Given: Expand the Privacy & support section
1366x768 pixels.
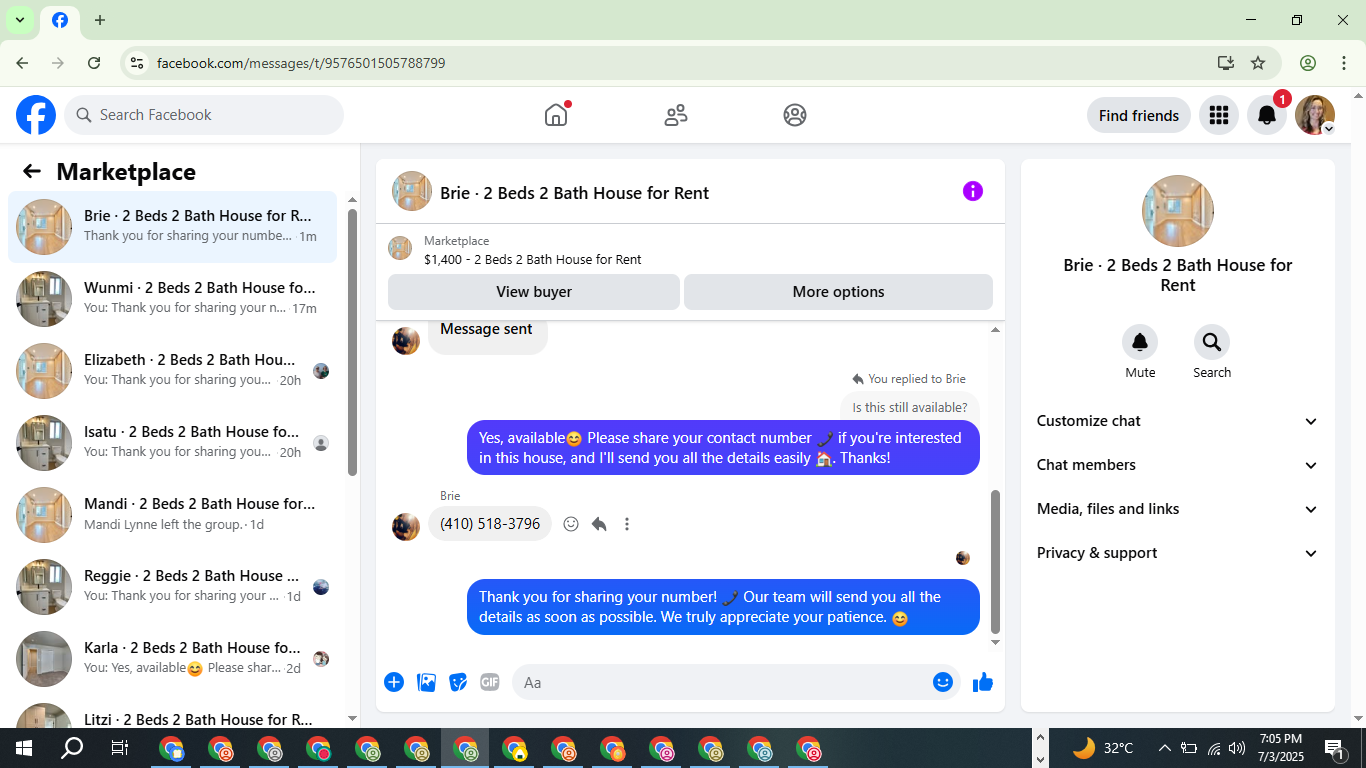Looking at the screenshot, I should click(x=1178, y=553).
